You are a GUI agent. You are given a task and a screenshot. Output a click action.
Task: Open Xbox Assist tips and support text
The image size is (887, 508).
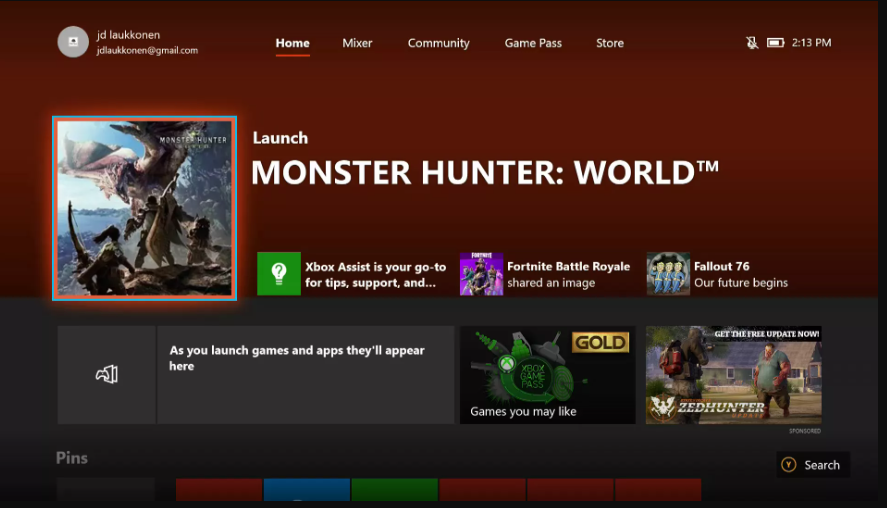click(376, 274)
